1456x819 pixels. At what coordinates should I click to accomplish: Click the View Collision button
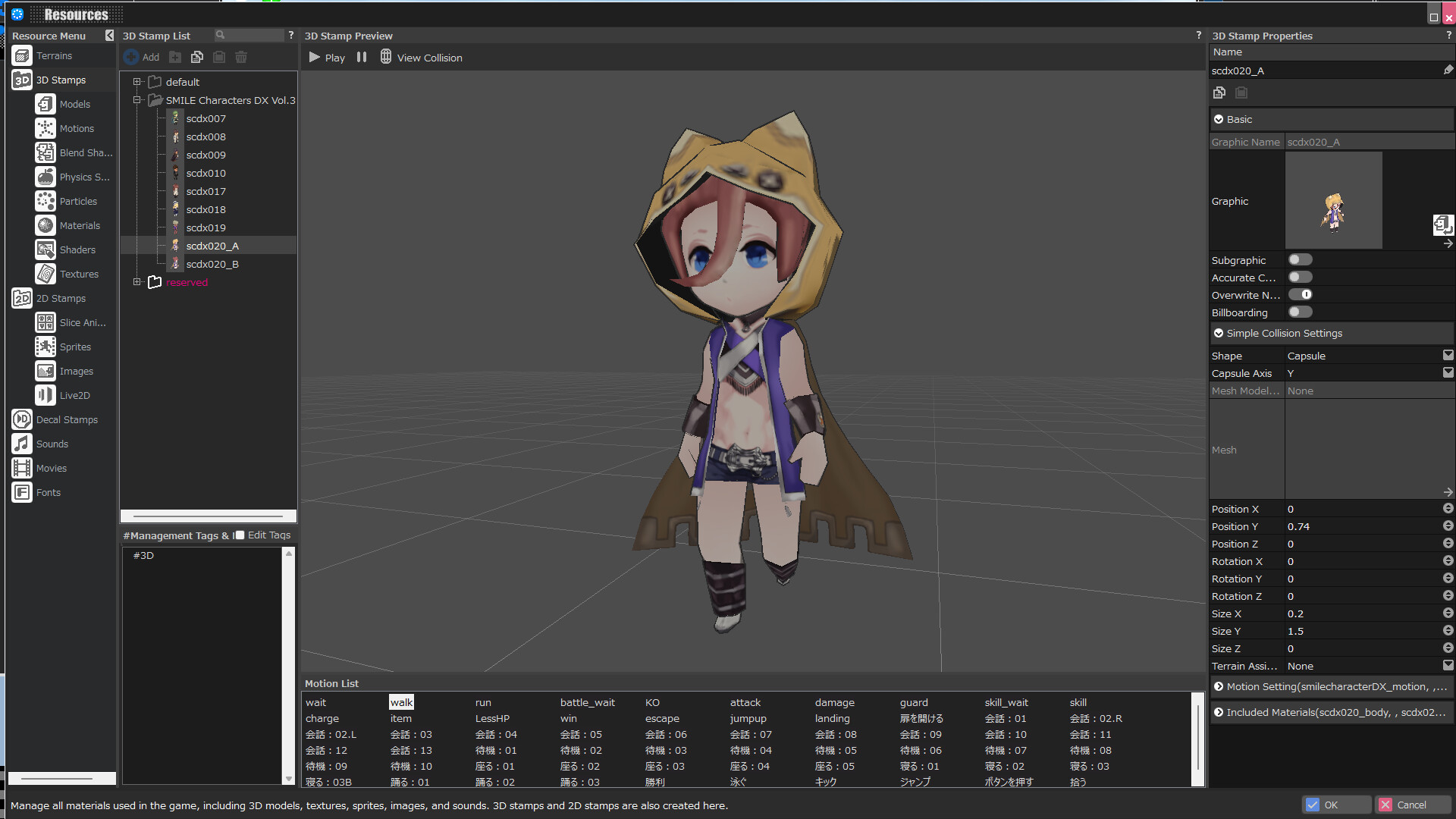pos(421,58)
